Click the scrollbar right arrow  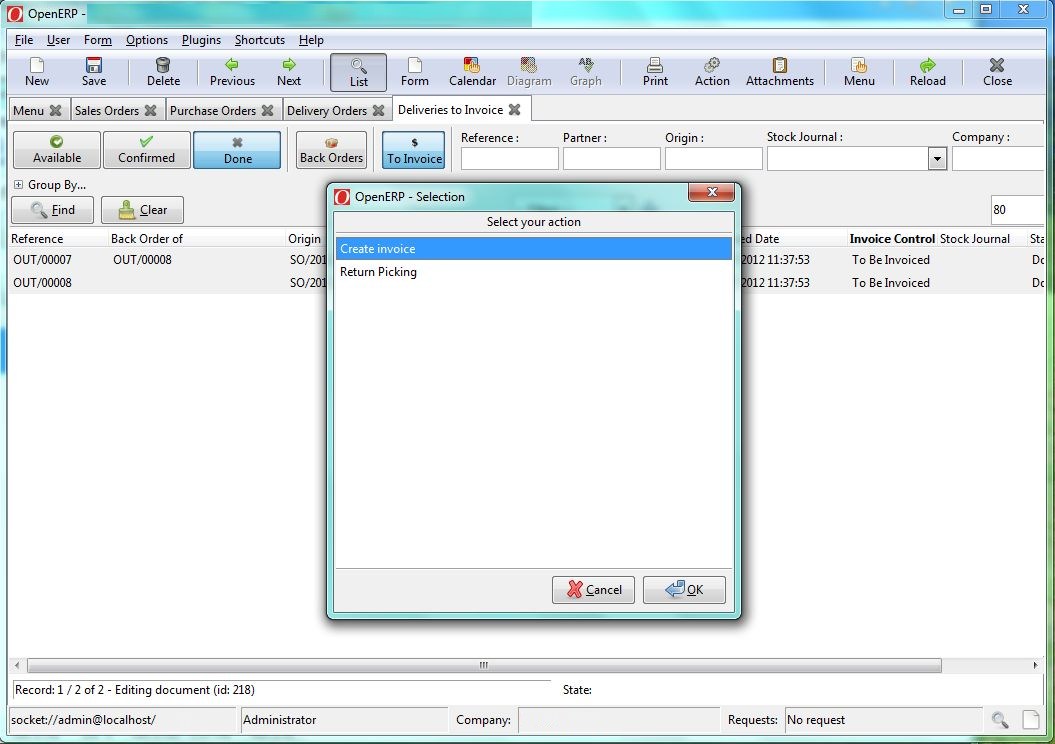click(x=1035, y=665)
